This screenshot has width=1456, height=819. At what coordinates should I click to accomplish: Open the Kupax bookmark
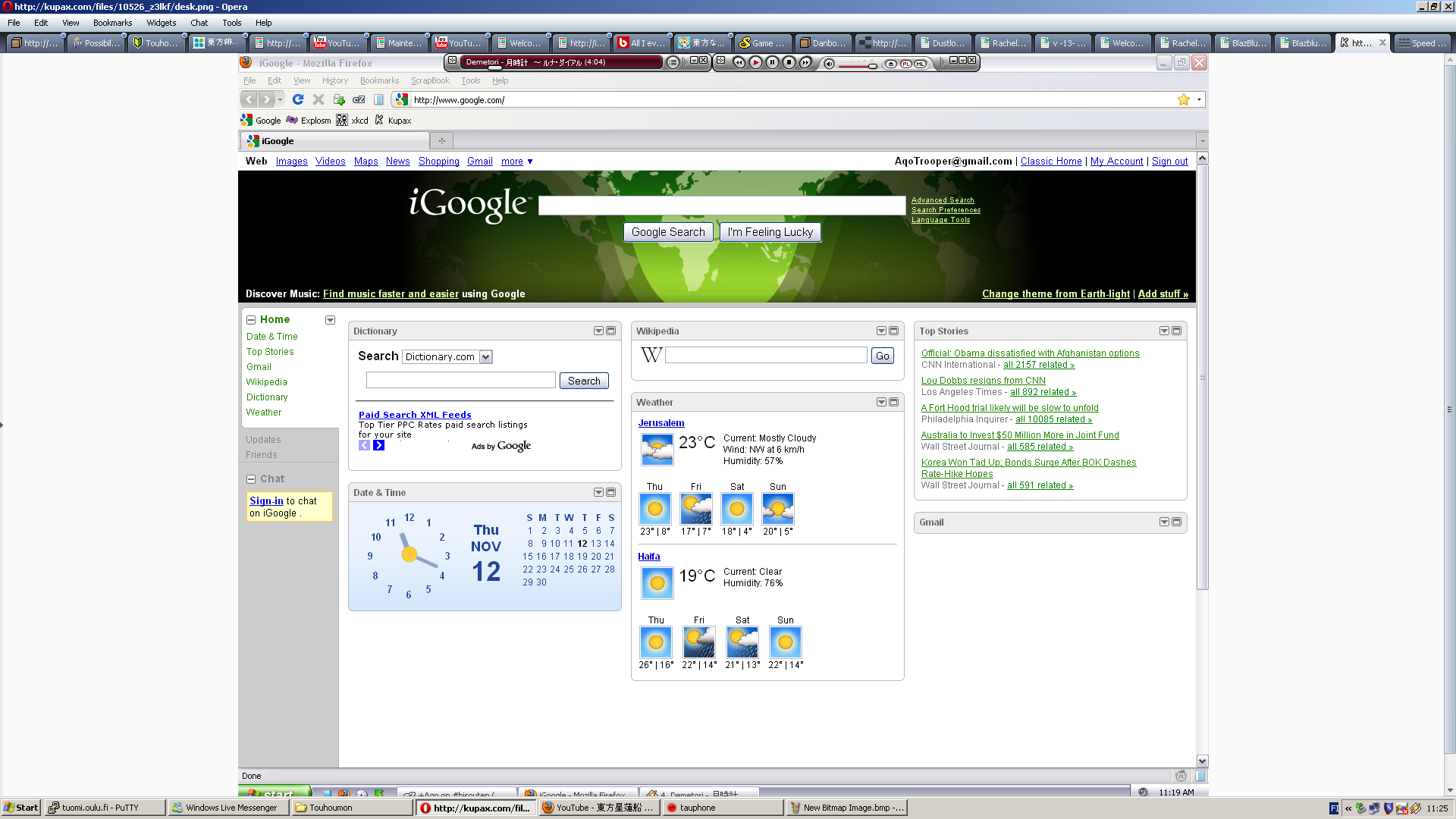393,121
